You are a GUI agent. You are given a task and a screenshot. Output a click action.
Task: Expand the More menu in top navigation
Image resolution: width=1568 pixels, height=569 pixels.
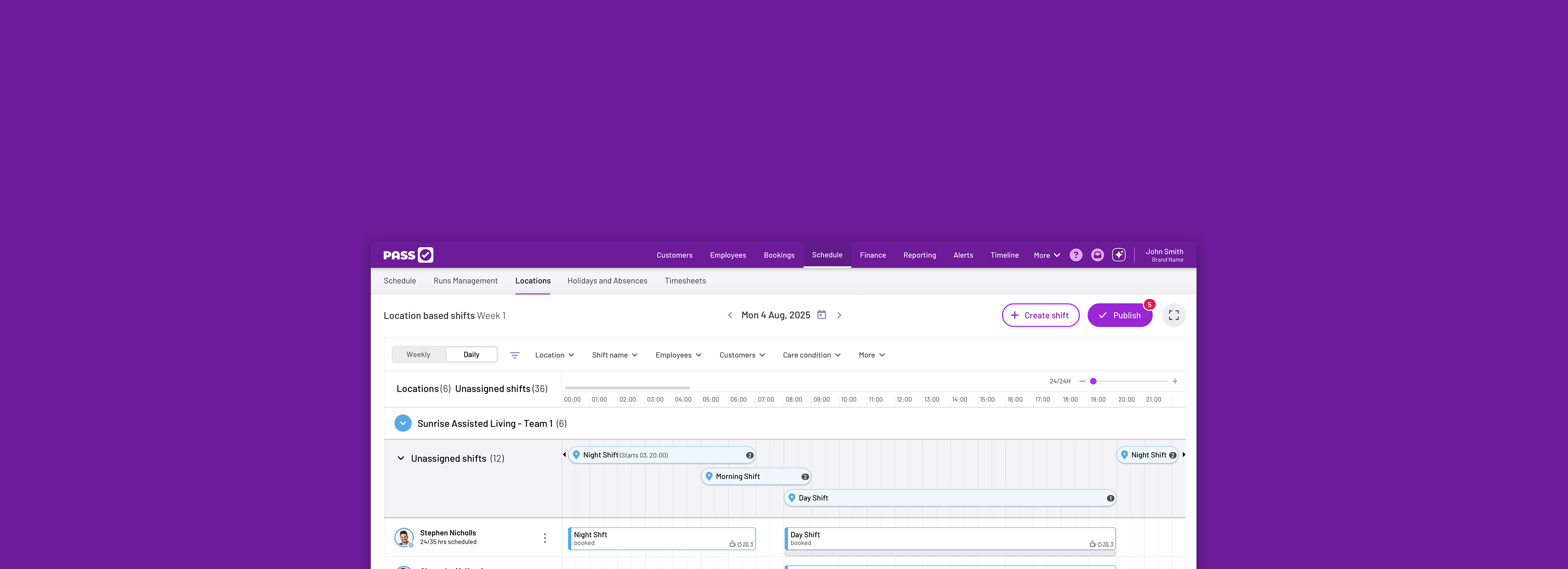point(1046,256)
